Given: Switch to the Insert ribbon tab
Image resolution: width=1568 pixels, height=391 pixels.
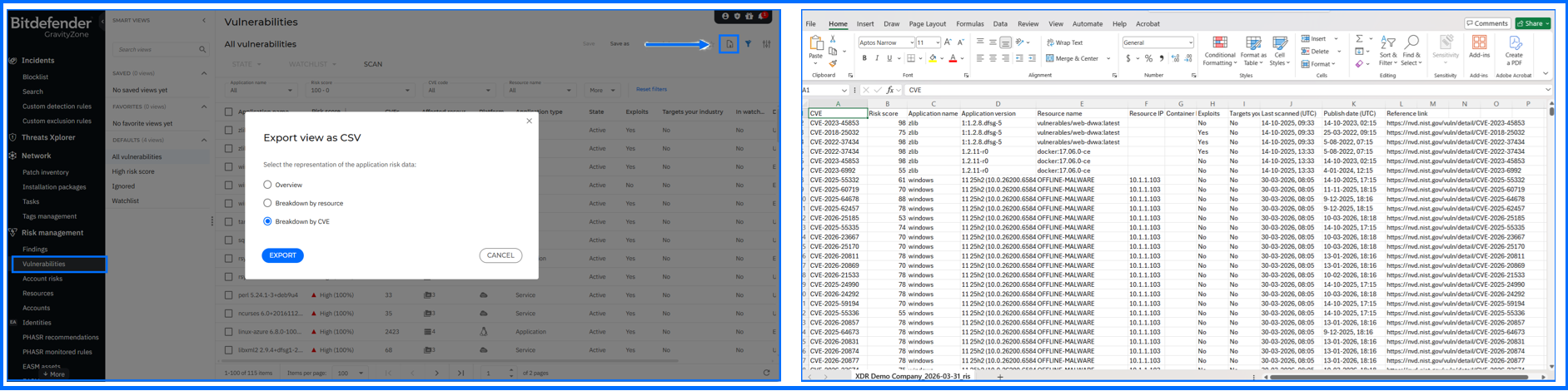Looking at the screenshot, I should [x=865, y=24].
